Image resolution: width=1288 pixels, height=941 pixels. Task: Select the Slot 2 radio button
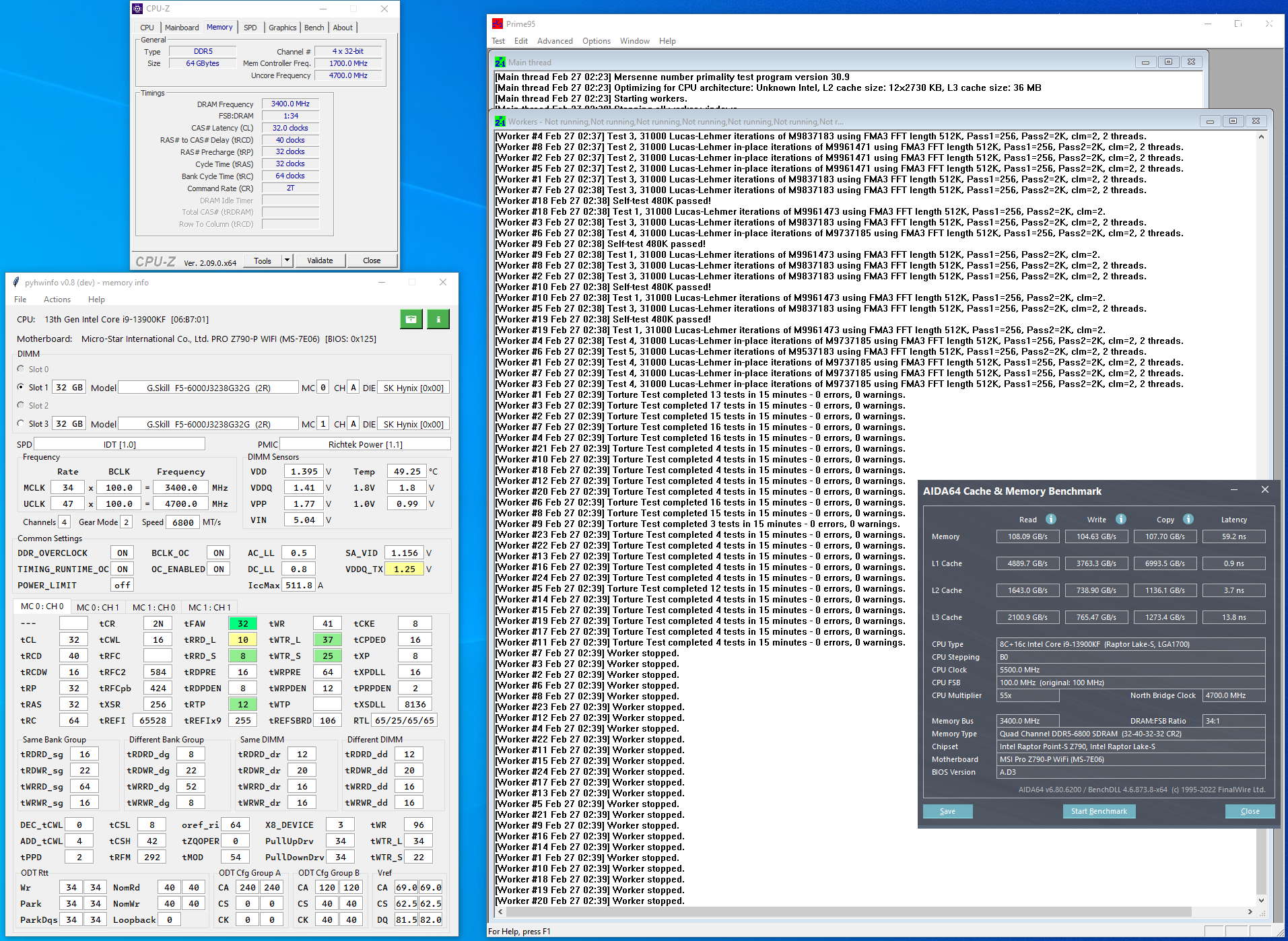[21, 405]
